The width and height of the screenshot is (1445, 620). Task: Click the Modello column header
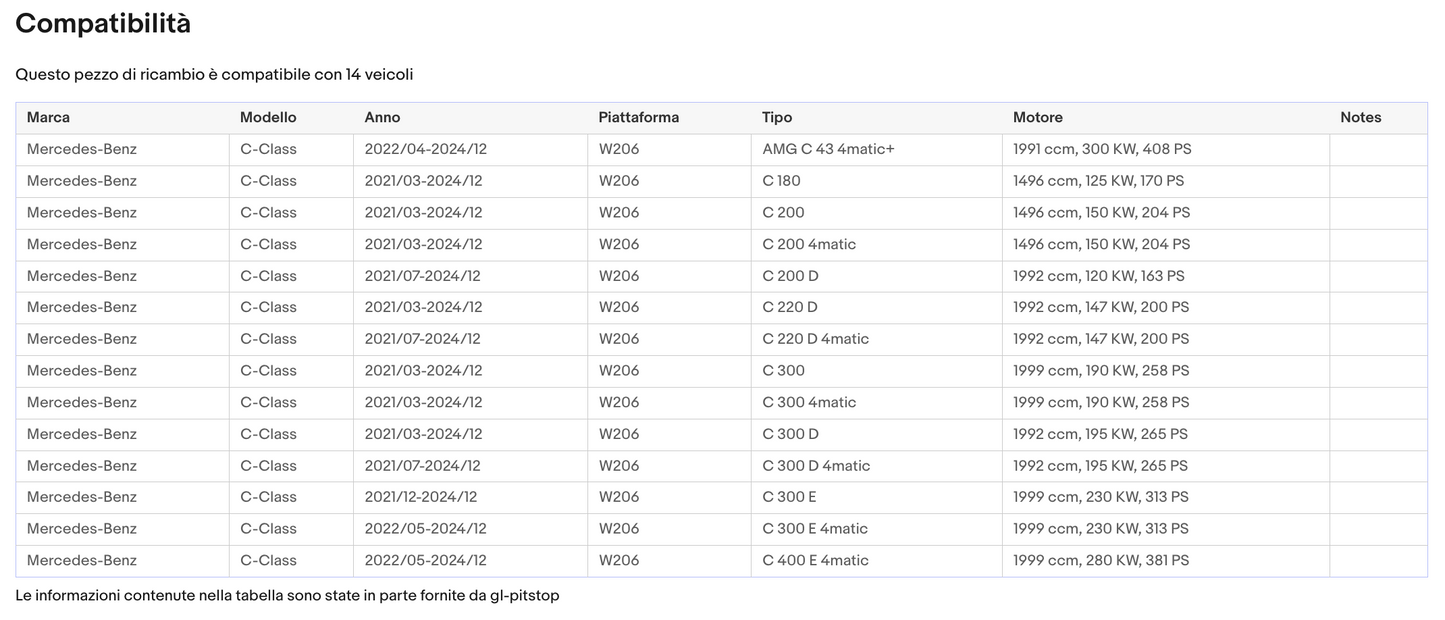click(x=268, y=118)
